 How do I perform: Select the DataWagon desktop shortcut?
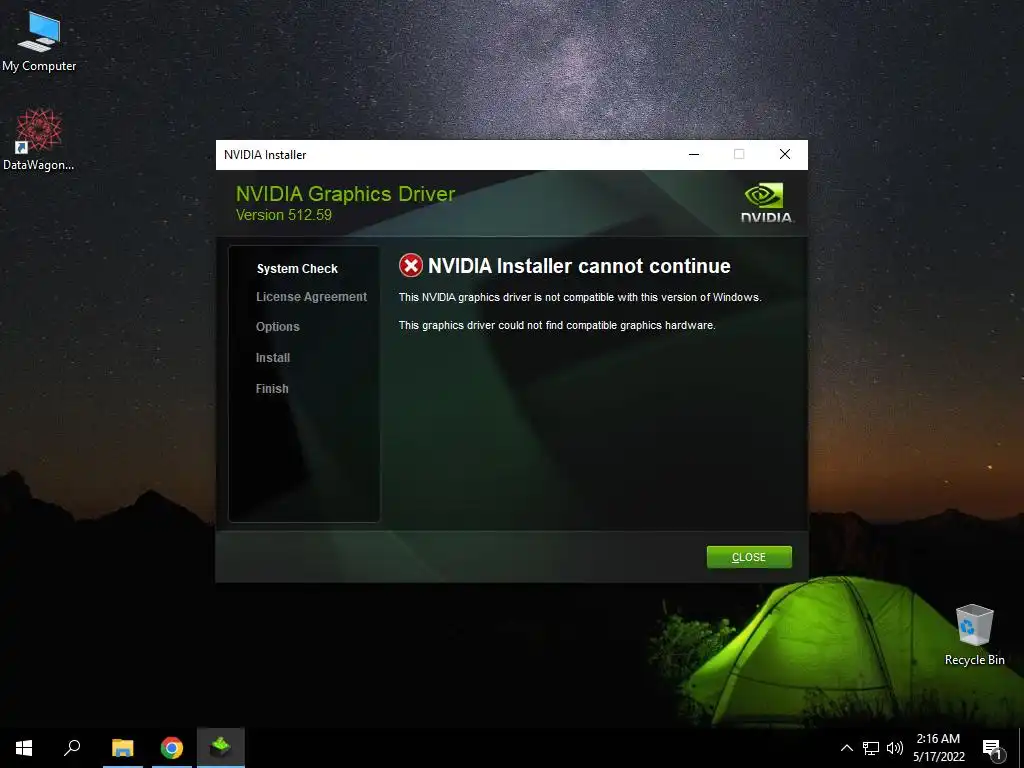[39, 140]
